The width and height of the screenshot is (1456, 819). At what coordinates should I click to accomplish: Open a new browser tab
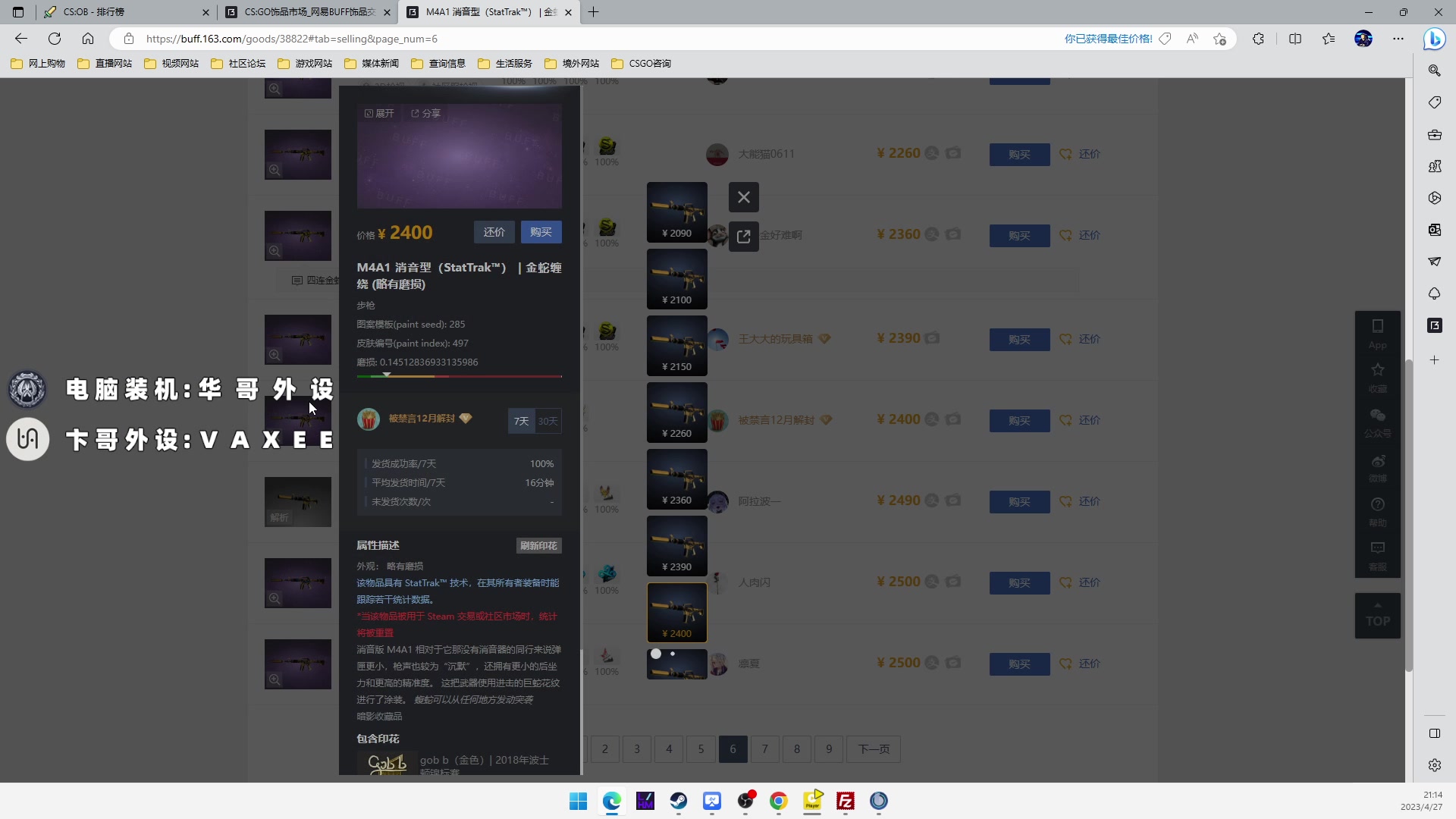(x=593, y=12)
